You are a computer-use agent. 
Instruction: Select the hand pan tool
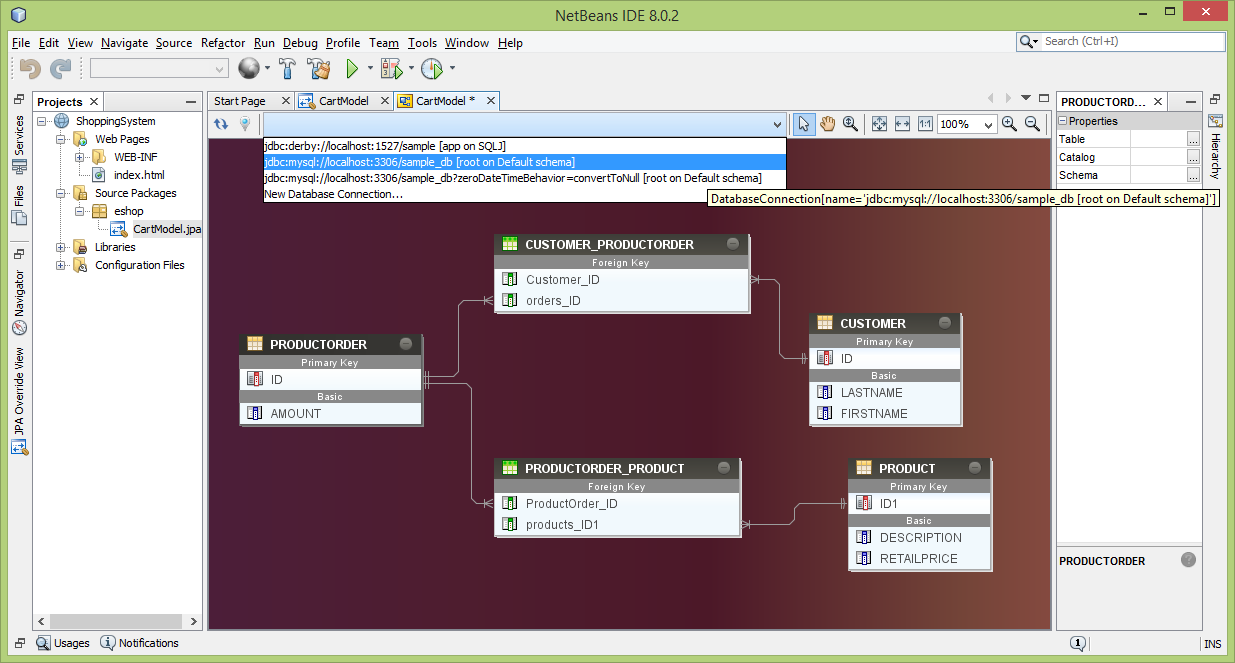click(827, 124)
